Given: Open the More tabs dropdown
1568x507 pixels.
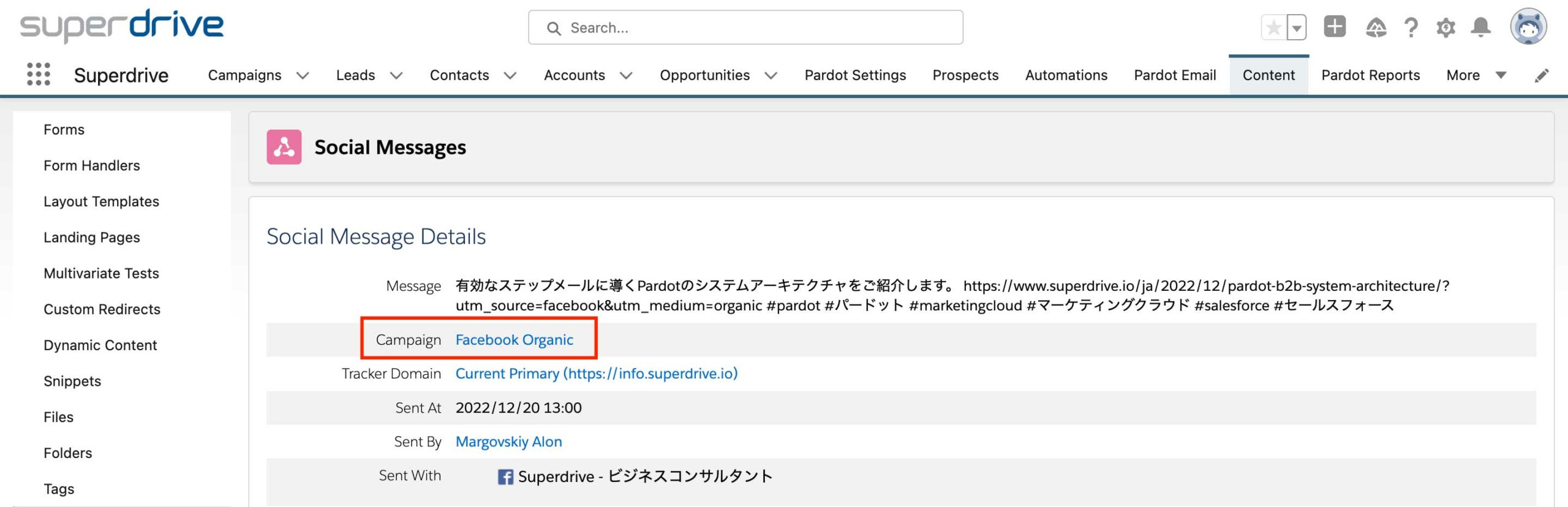Looking at the screenshot, I should point(1476,75).
